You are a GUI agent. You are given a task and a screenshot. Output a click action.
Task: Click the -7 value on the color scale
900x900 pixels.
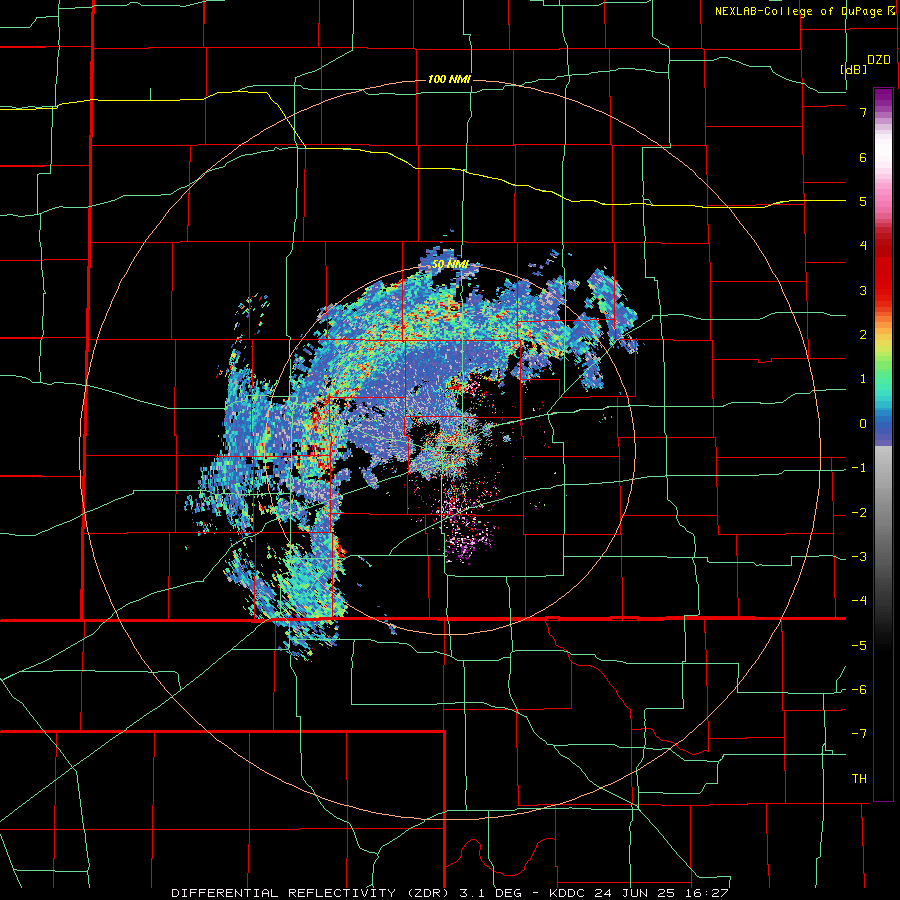coord(859,734)
